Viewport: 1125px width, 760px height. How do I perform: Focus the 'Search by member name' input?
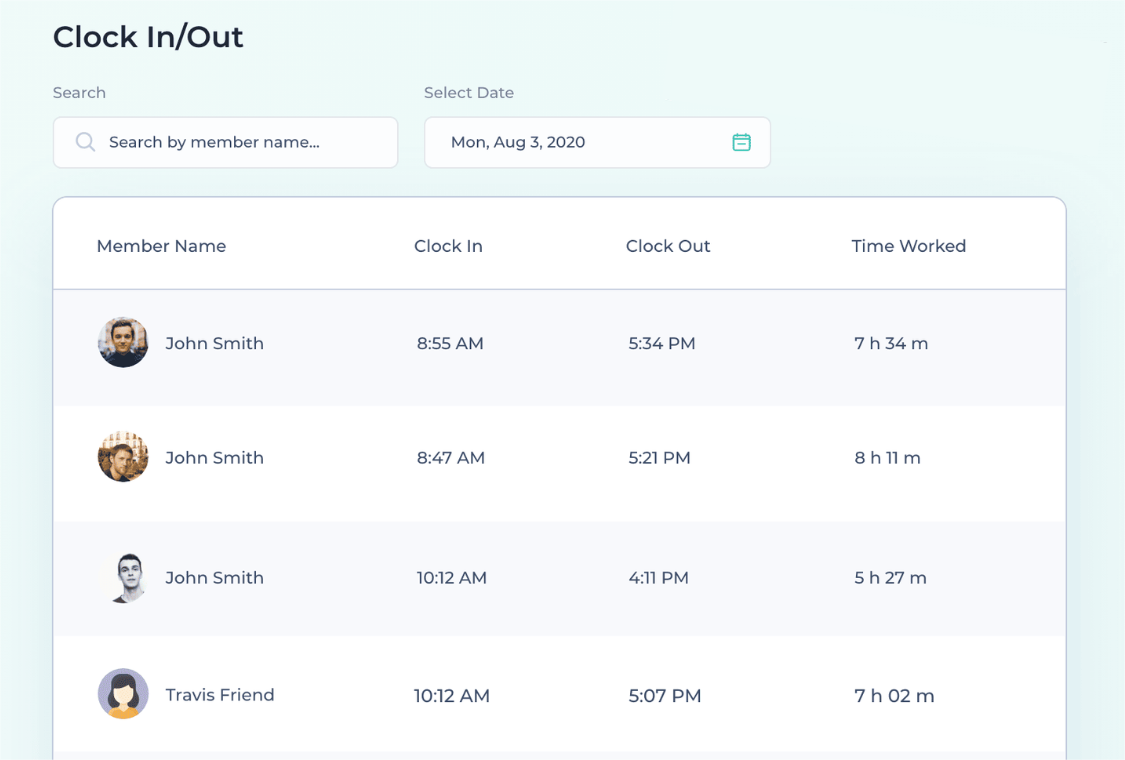click(x=240, y=142)
